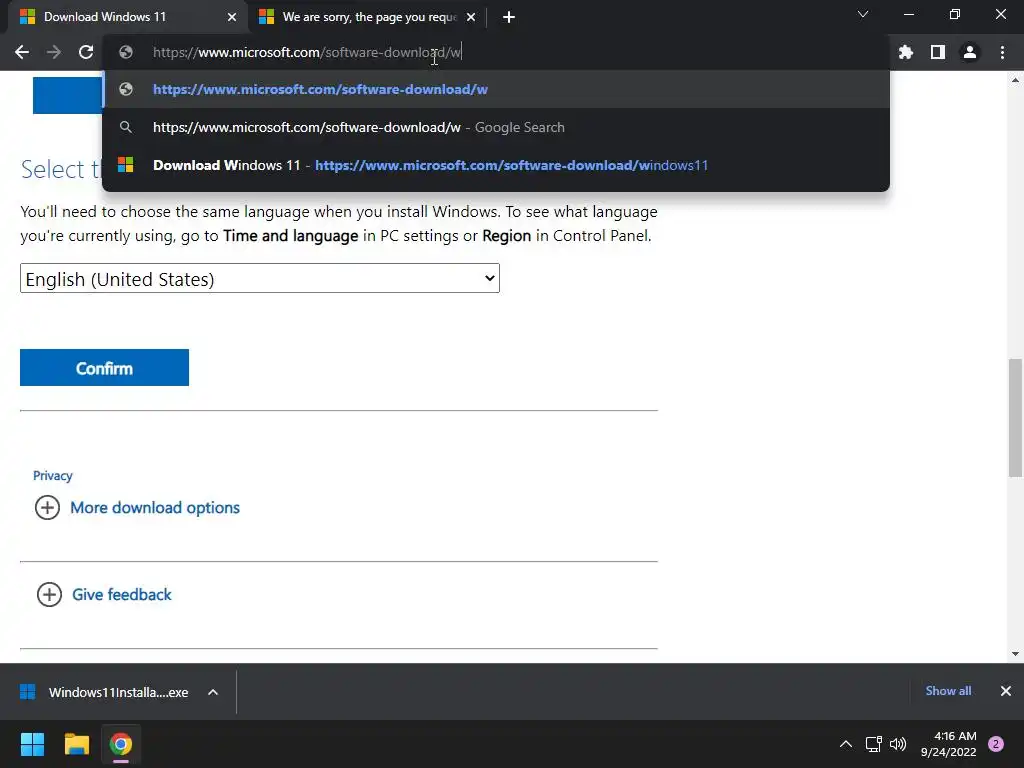Viewport: 1024px width, 768px height.
Task: Switch to the 'We are sorry' tab
Action: point(369,17)
